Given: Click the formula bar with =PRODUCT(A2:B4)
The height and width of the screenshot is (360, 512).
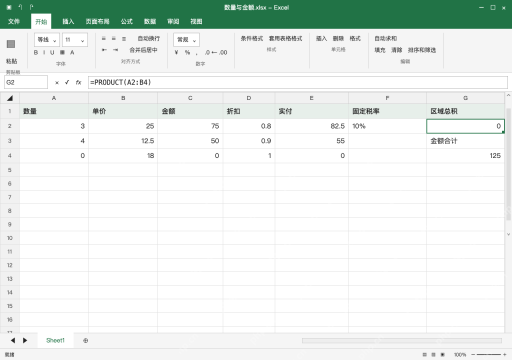Looking at the screenshot, I should coord(298,82).
